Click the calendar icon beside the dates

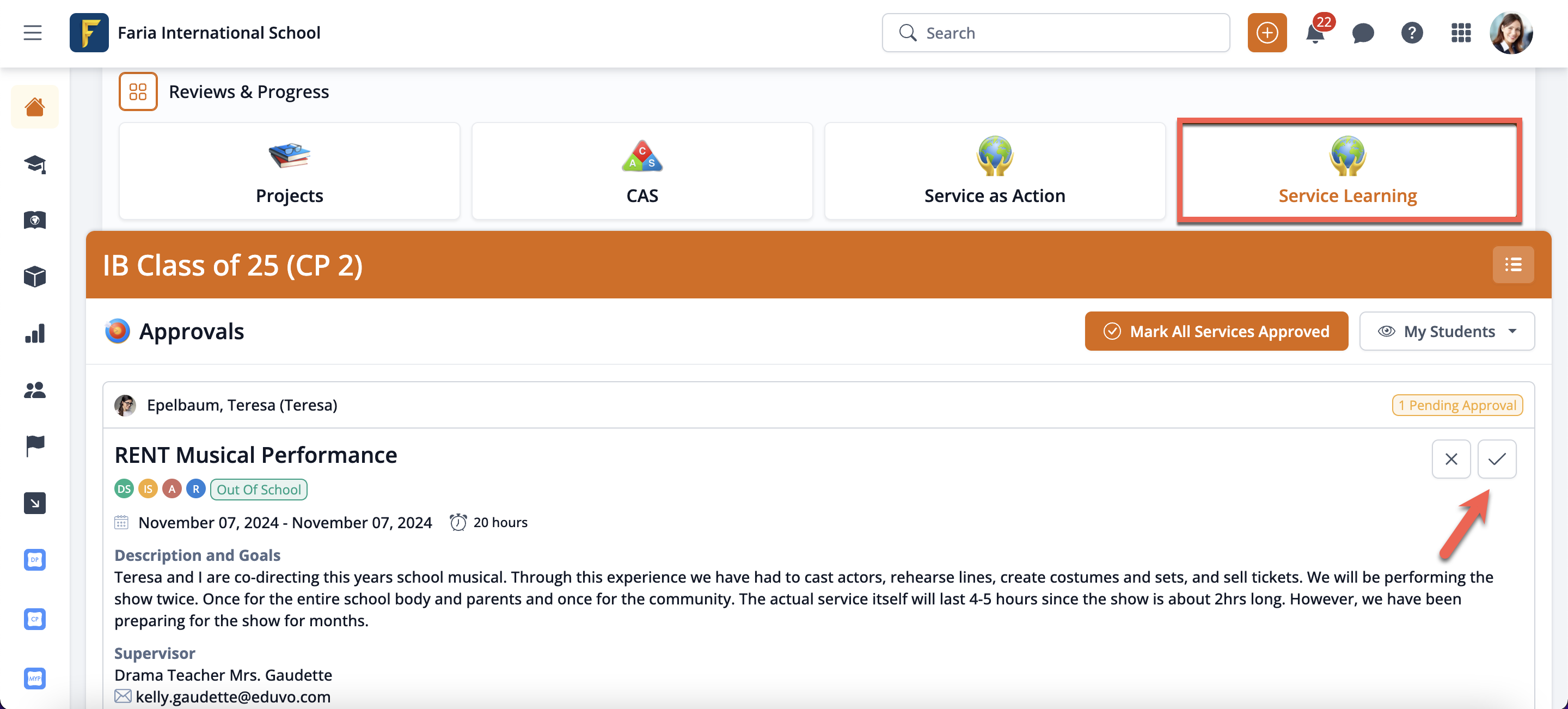click(x=122, y=522)
